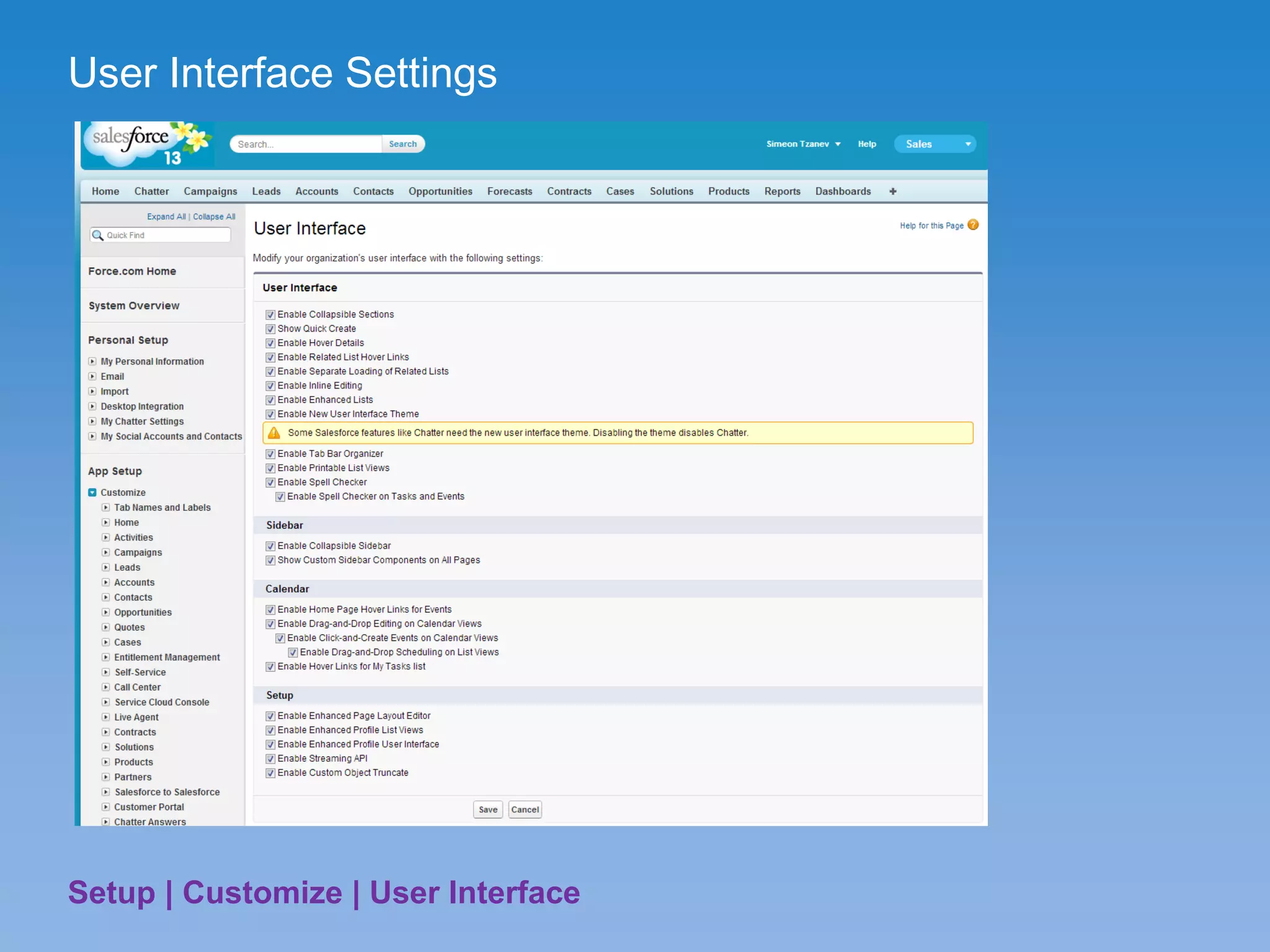The image size is (1270, 952).
Task: Click Expand All link
Action: 166,216
